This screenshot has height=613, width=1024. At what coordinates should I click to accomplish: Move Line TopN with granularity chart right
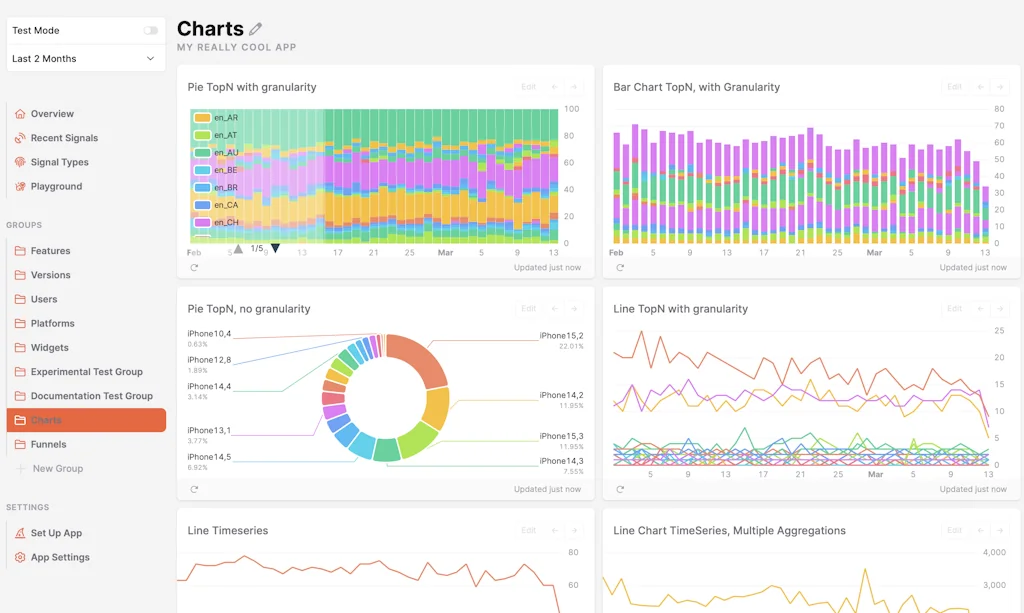(x=1000, y=309)
